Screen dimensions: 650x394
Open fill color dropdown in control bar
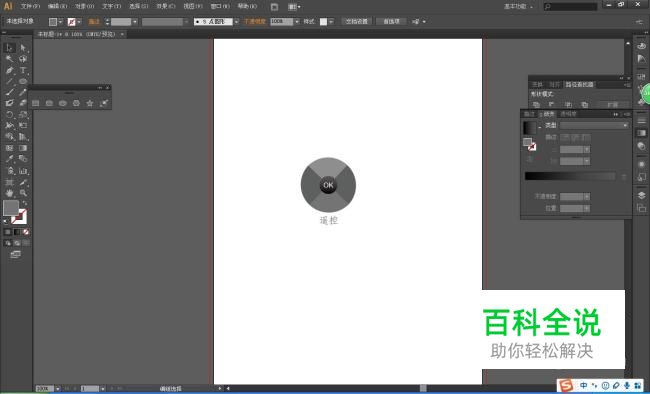coord(60,22)
